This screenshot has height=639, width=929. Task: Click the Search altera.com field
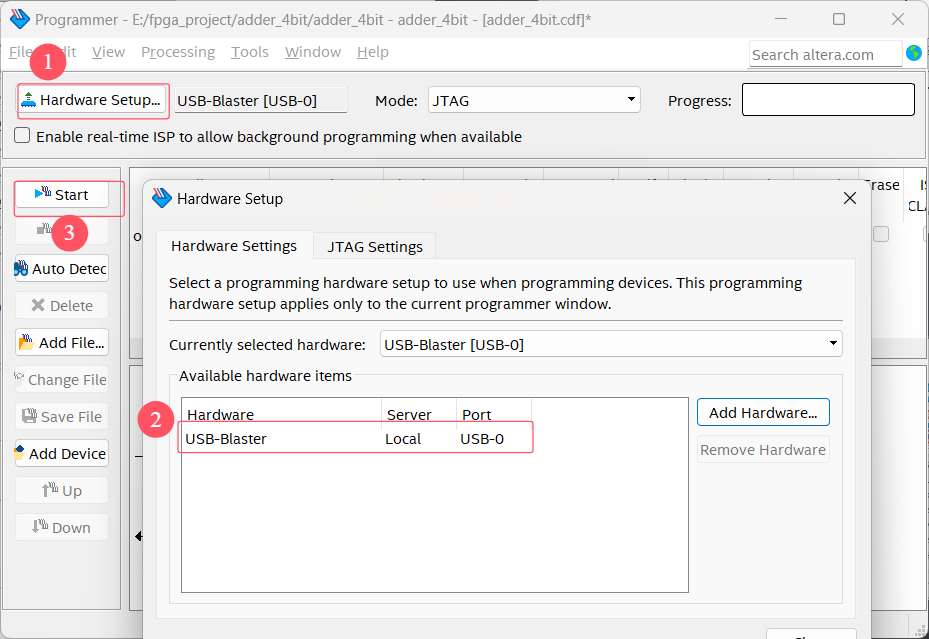pos(825,54)
